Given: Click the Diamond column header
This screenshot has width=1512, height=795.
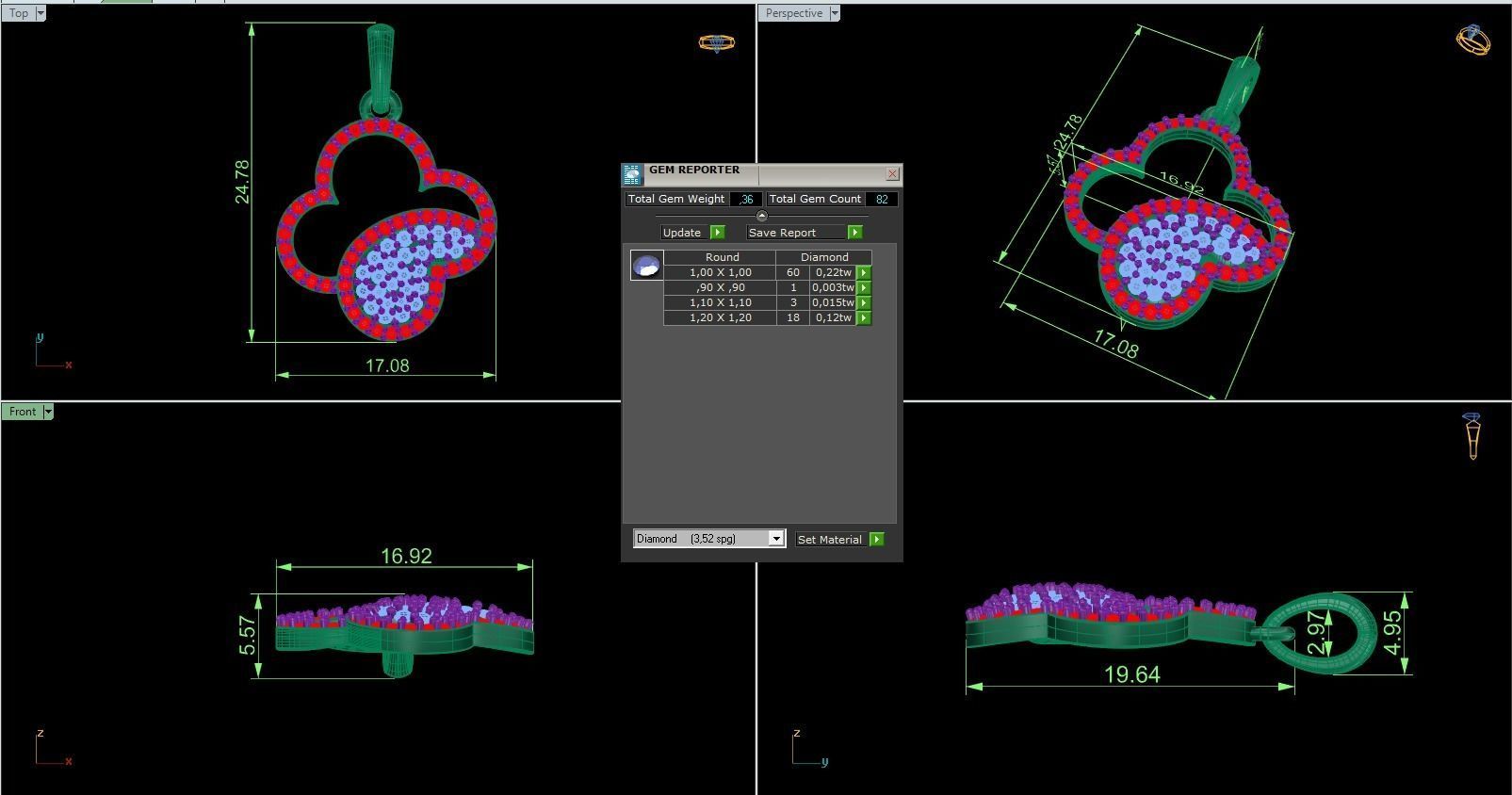Looking at the screenshot, I should 824,257.
